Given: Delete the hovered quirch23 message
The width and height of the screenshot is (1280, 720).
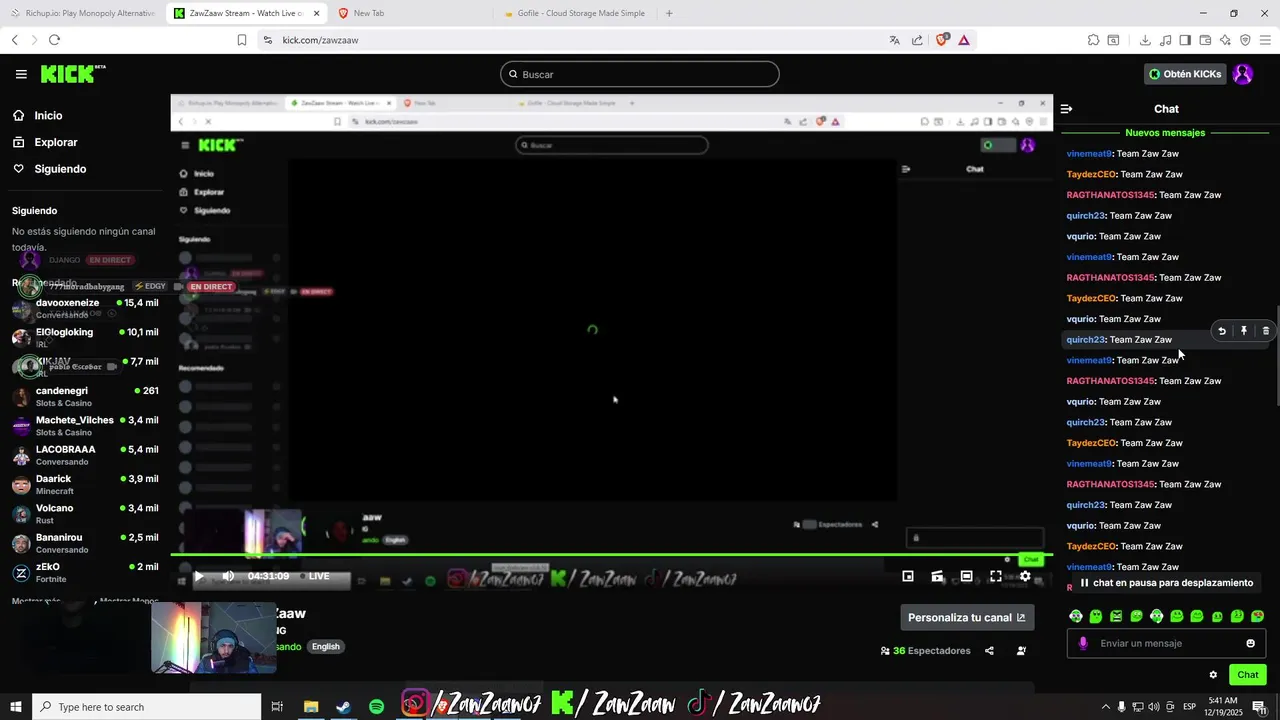Looking at the screenshot, I should 1266,331.
